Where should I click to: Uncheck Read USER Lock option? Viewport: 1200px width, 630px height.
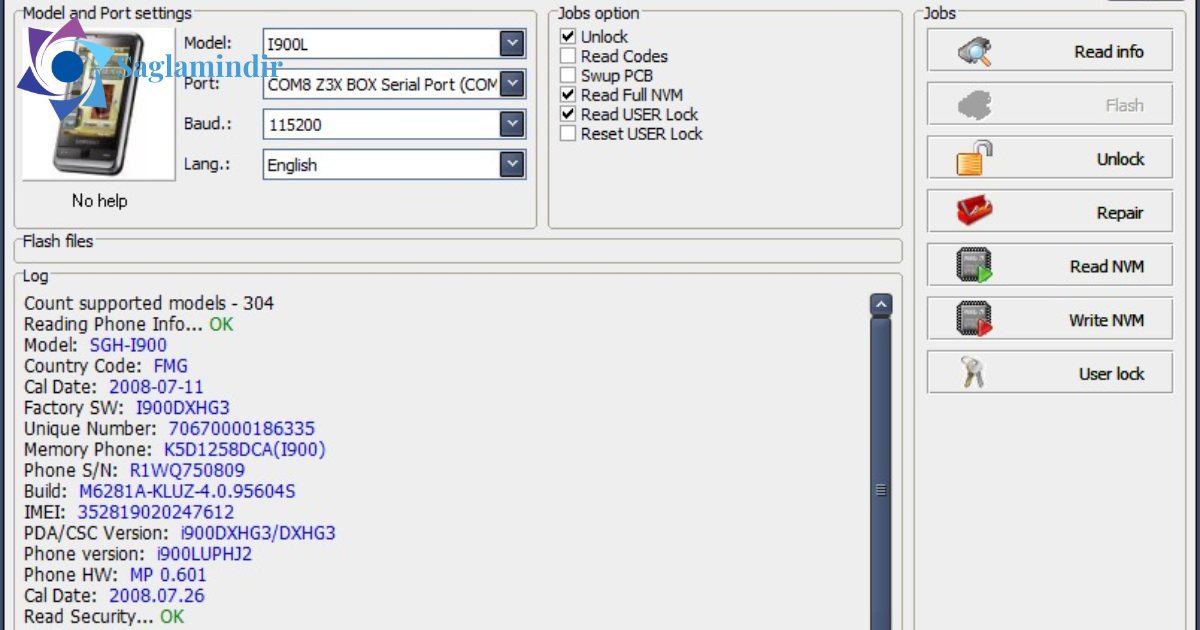point(568,114)
